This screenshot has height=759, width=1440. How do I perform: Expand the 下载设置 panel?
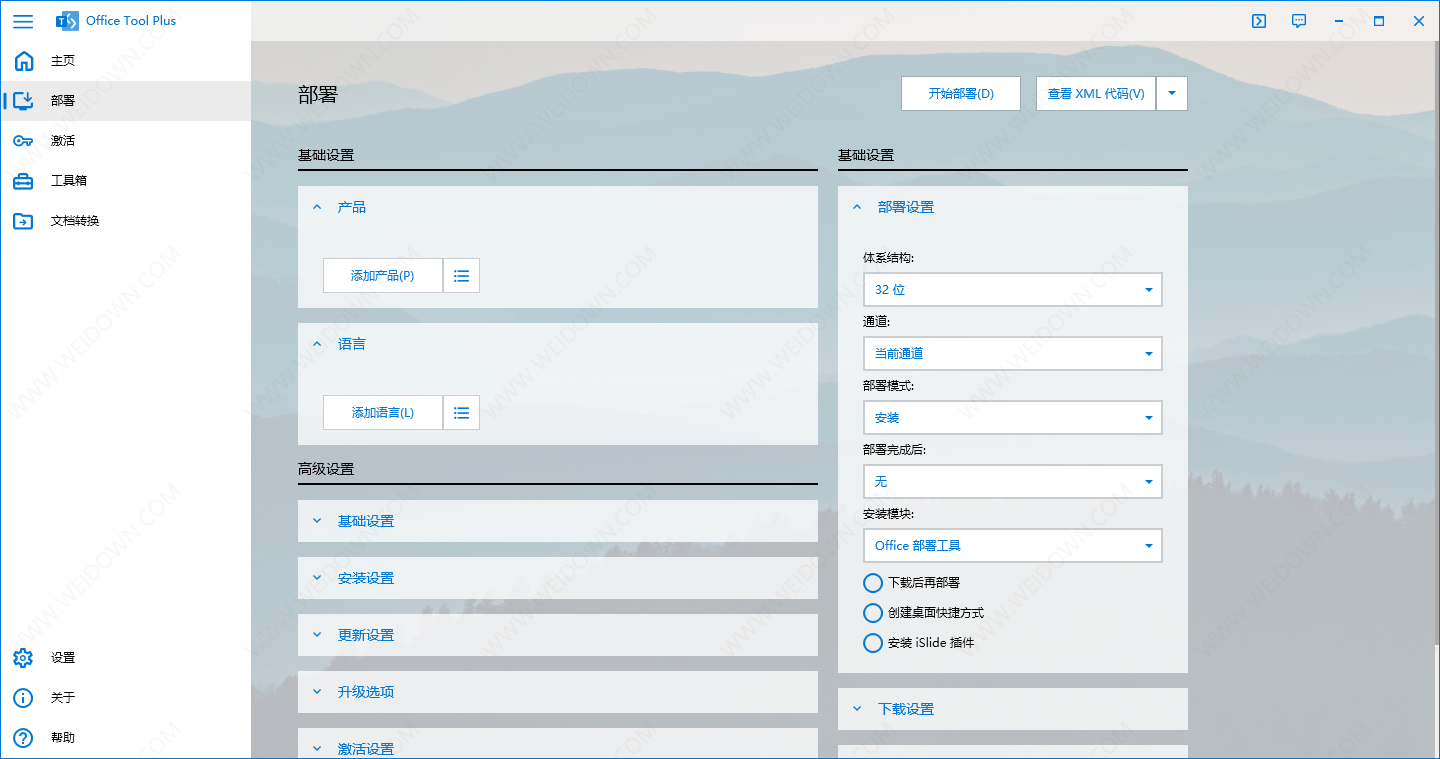(1013, 709)
